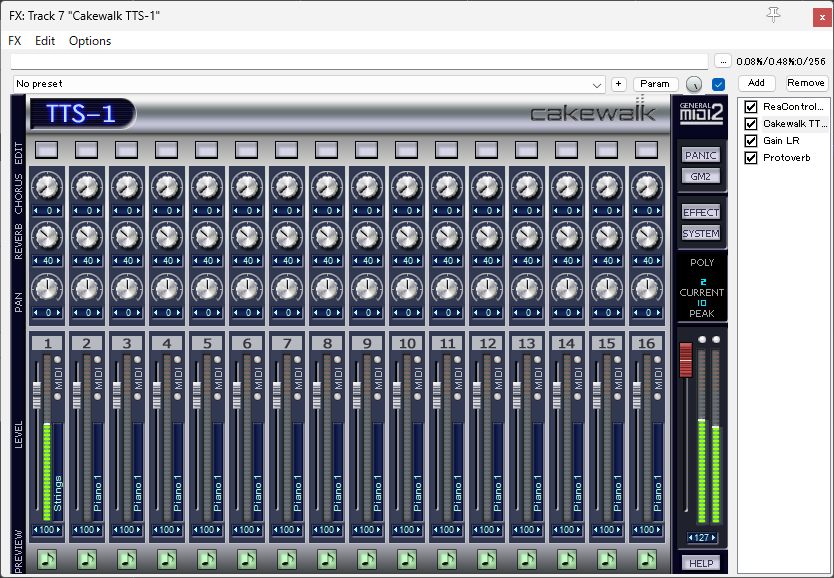
Task: Select Protoverb in the FX chain list
Action: pyautogui.click(x=787, y=158)
